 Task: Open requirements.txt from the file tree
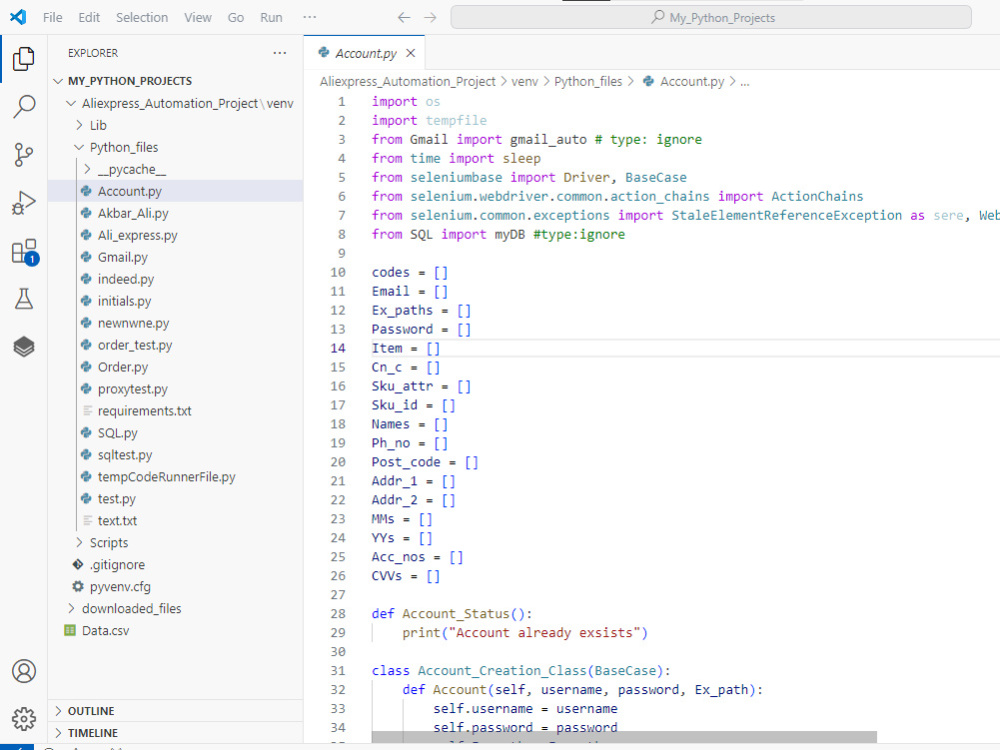(146, 410)
